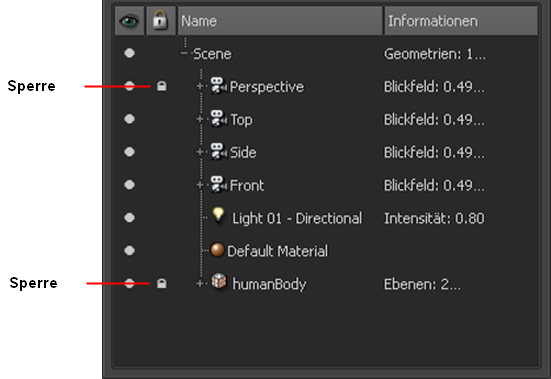Click the eye visibility column header icon
This screenshot has width=551, height=379.
pyautogui.click(x=129, y=21)
